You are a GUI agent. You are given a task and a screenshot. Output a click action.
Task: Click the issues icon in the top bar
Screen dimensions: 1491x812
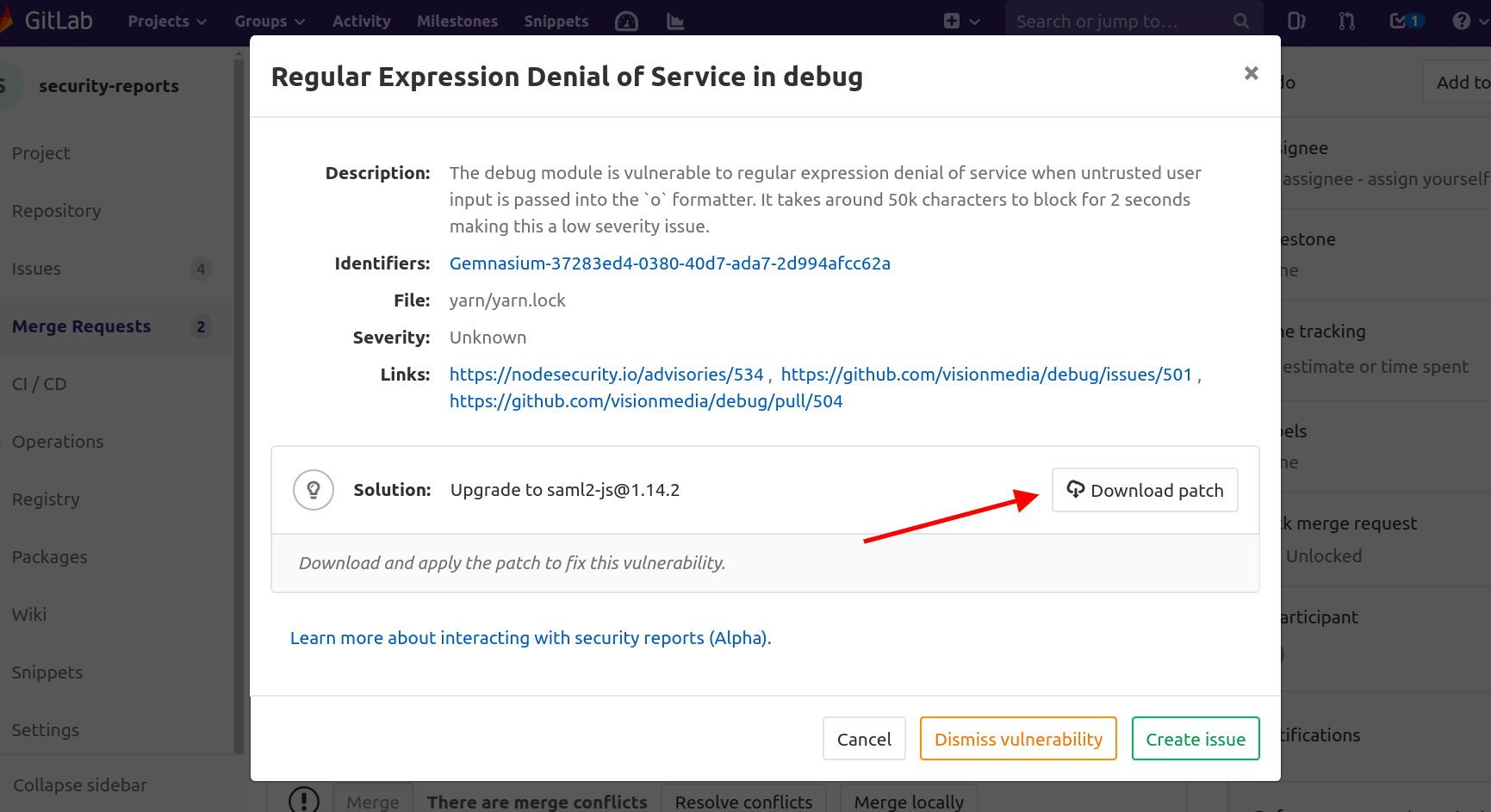[x=1295, y=21]
